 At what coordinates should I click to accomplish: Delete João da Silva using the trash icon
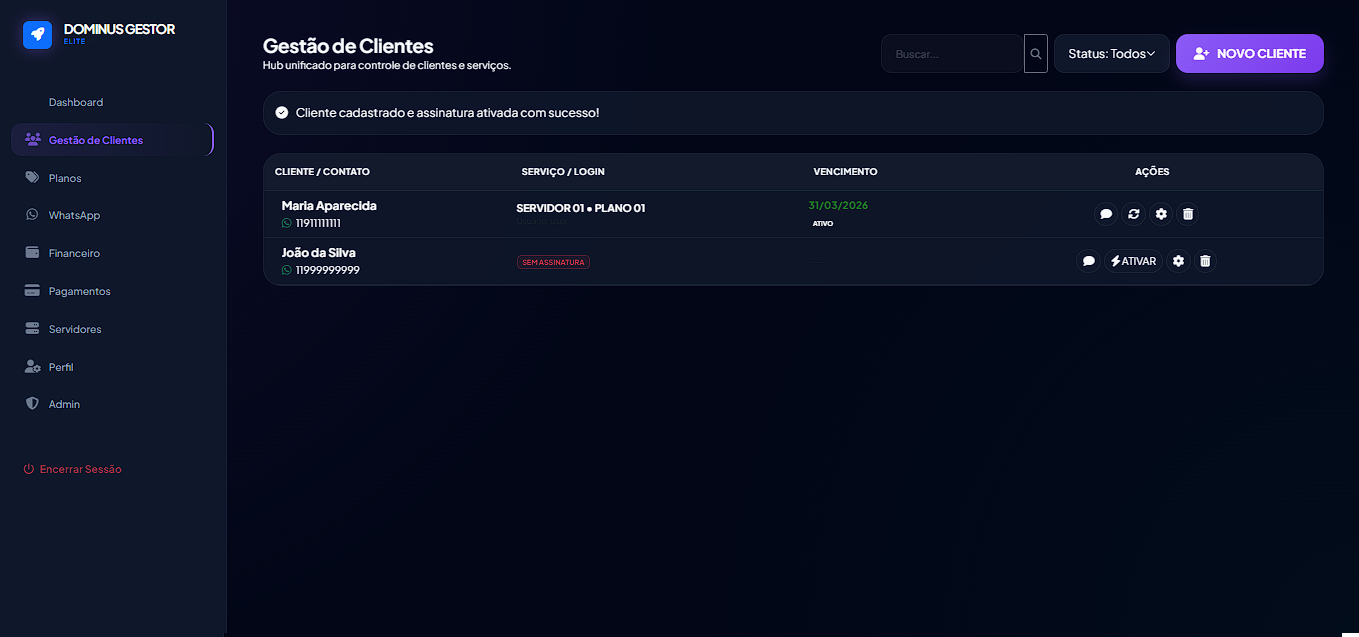tap(1206, 261)
